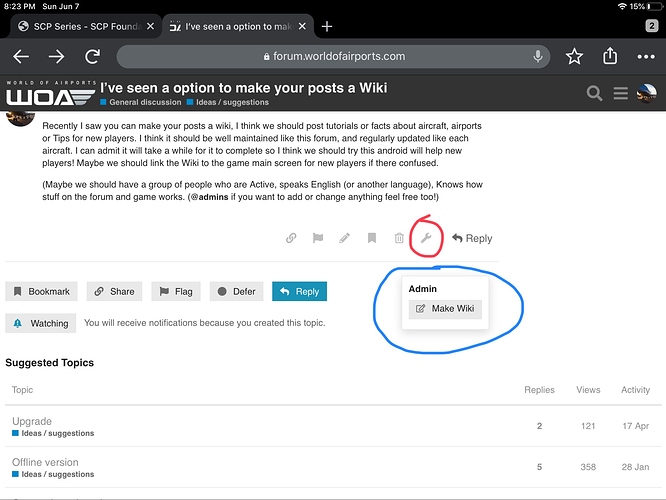Image resolution: width=666 pixels, height=500 pixels.
Task: Click the forum.worldofairports.com address bar
Action: (x=333, y=56)
